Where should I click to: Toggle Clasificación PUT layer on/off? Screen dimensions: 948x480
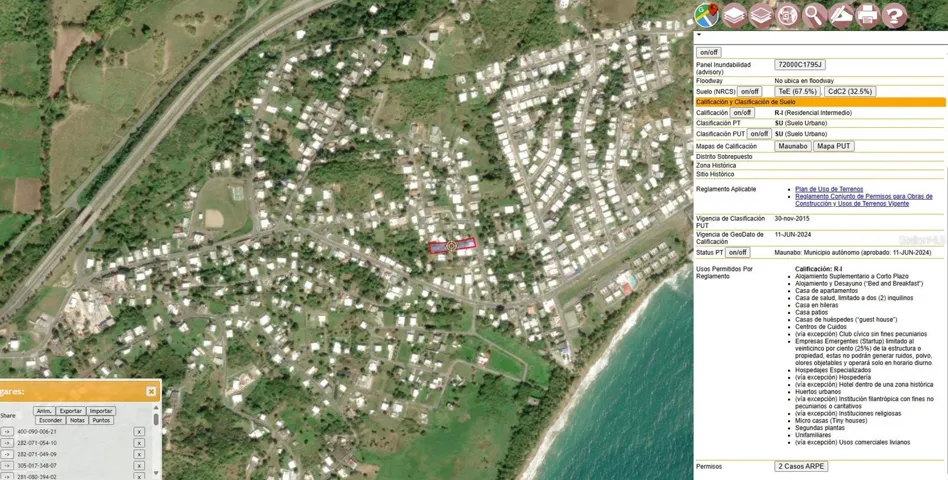(759, 134)
